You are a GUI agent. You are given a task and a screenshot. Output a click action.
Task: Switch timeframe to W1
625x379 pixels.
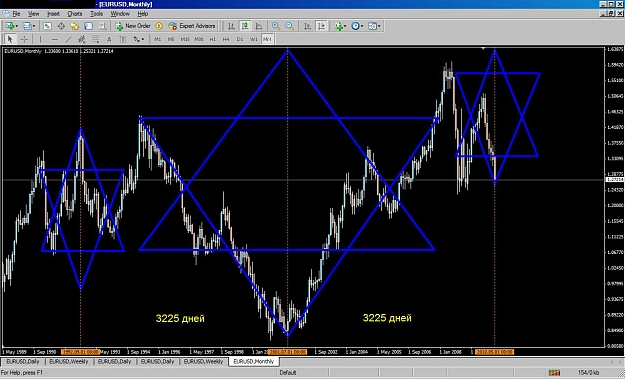click(x=254, y=39)
